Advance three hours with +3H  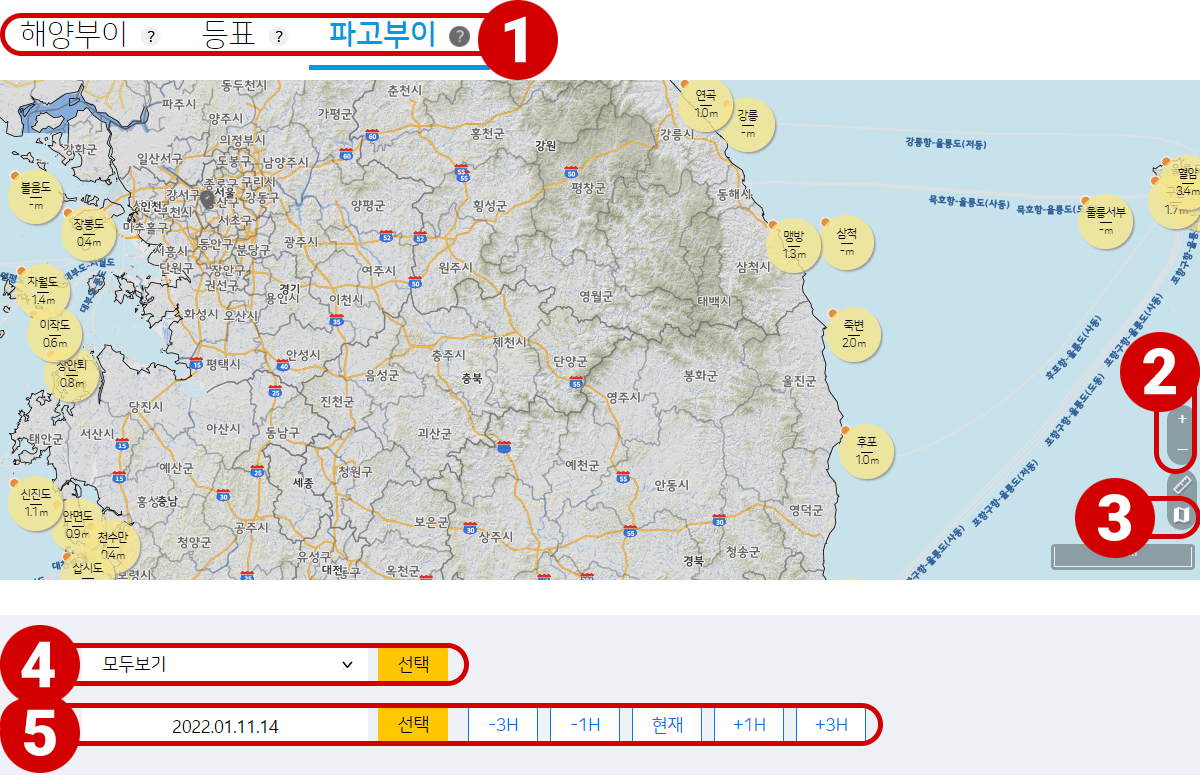pyautogui.click(x=831, y=725)
